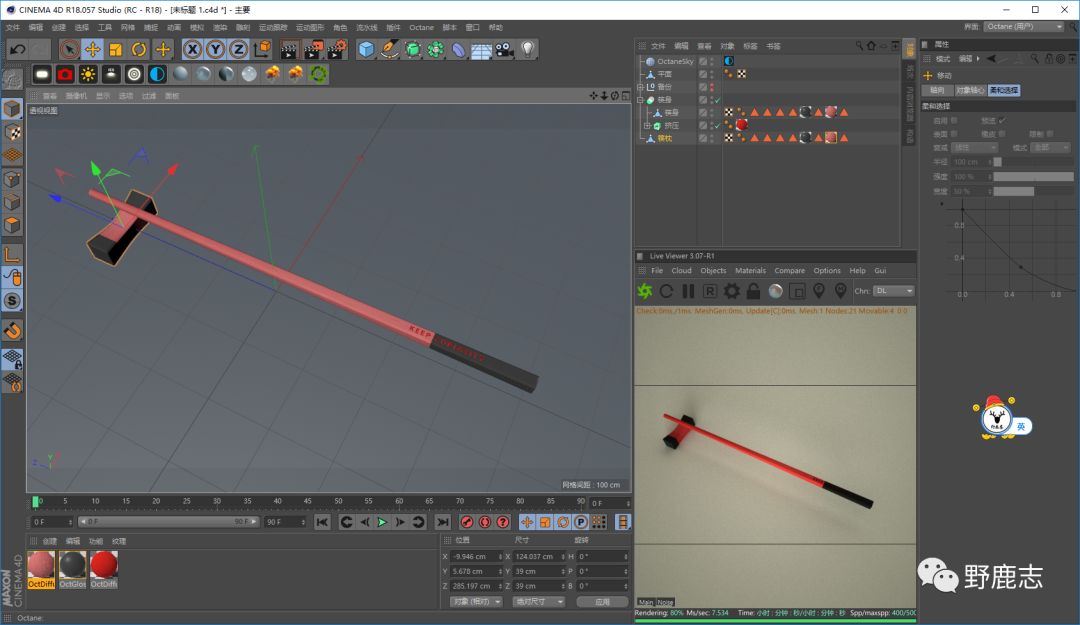The width and height of the screenshot is (1080, 625).
Task: Click the Octane logo to send scene
Action: click(x=645, y=291)
